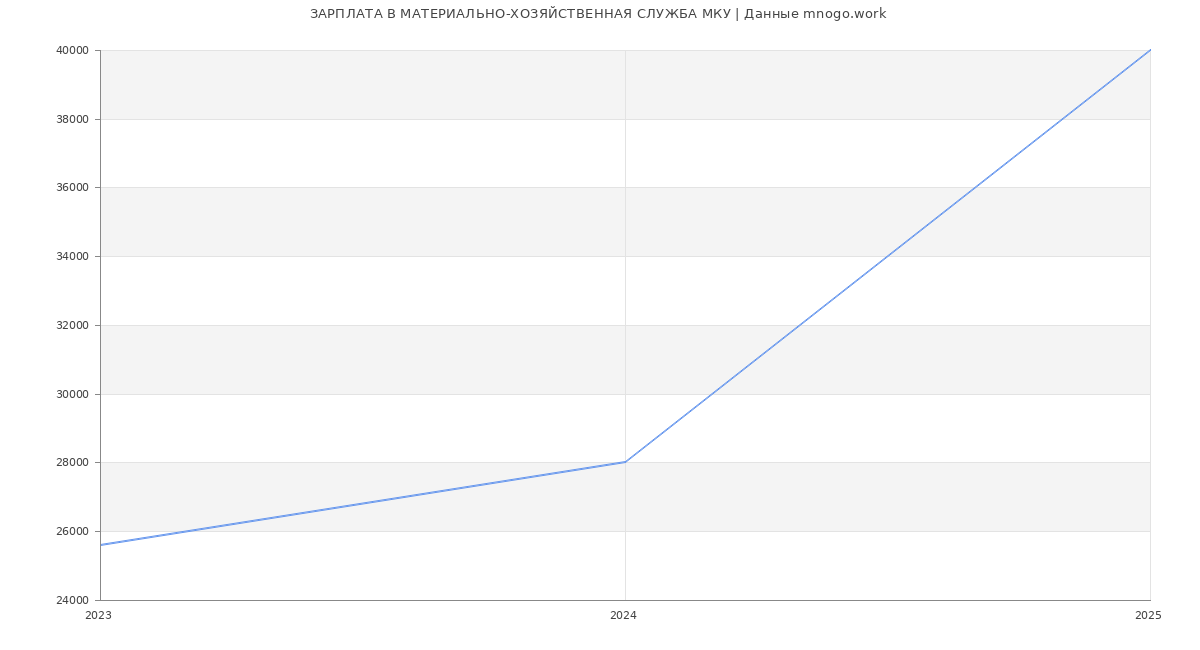The height and width of the screenshot is (650, 1200).
Task: Select the 26000 y-axis label
Action: click(x=74, y=532)
